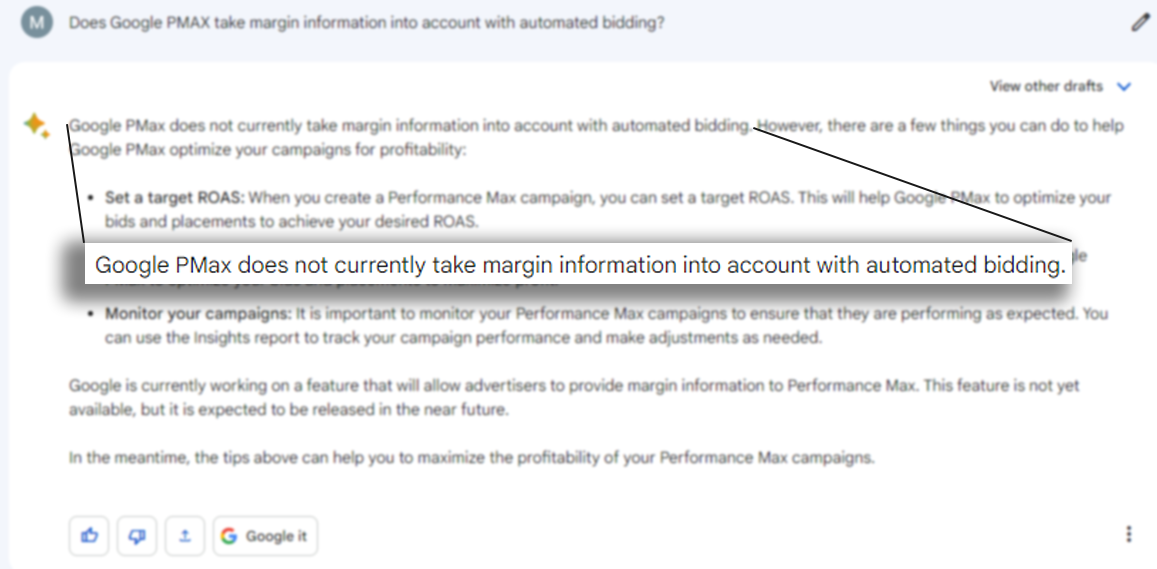Click the word "However" in the response intro
Screen dimensions: 1157x569
point(788,126)
